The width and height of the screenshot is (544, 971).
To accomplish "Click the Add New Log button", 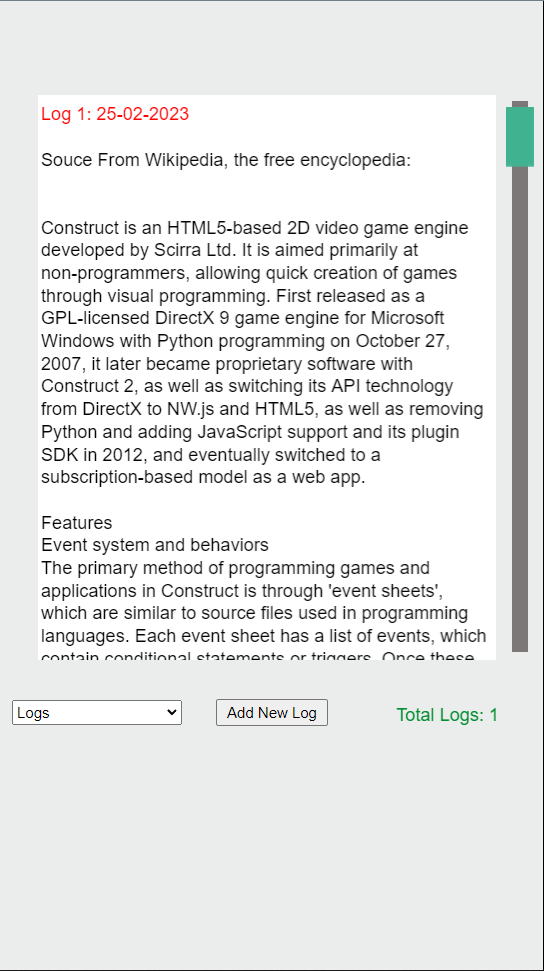I will [271, 712].
